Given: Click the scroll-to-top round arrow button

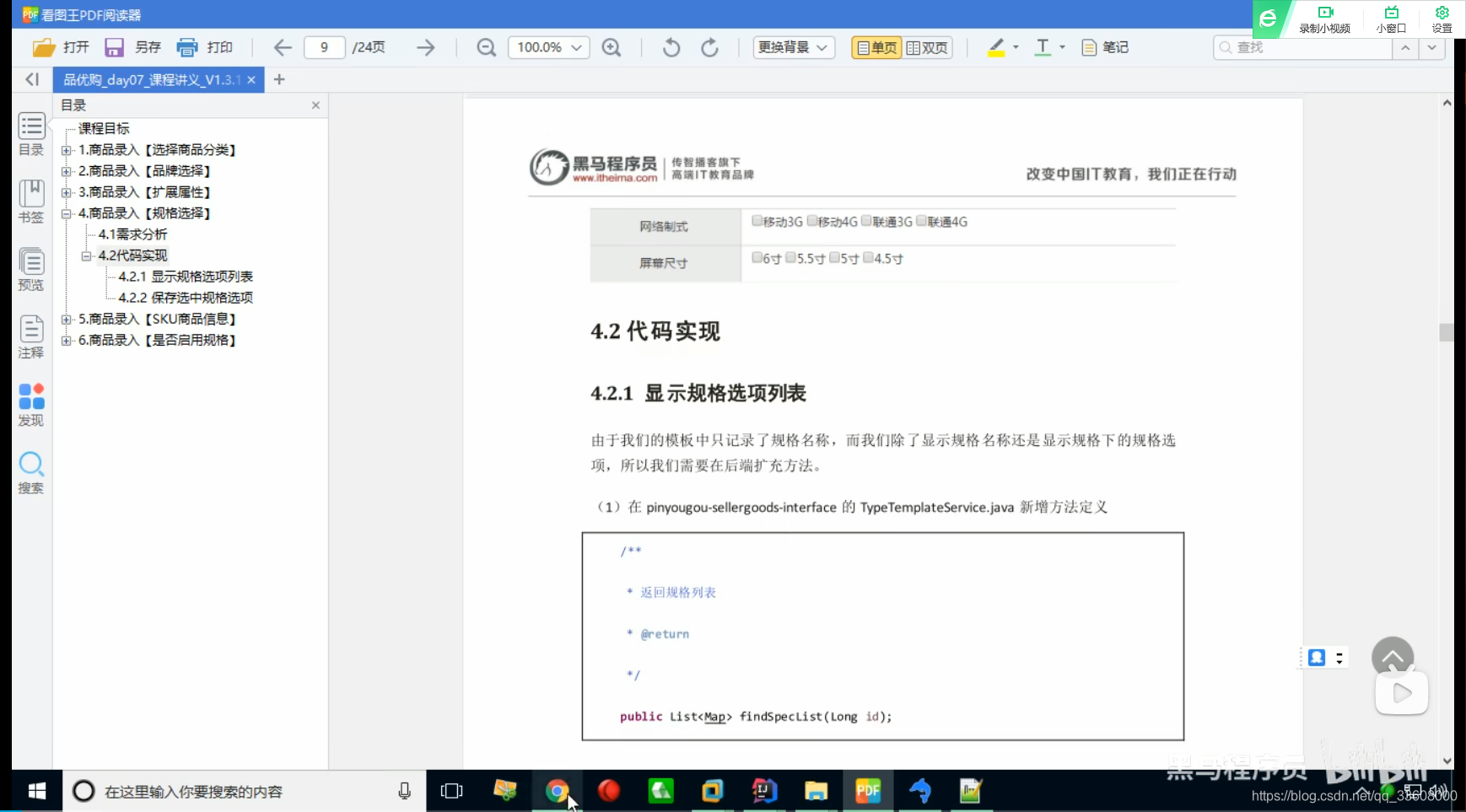Looking at the screenshot, I should coord(1393,657).
